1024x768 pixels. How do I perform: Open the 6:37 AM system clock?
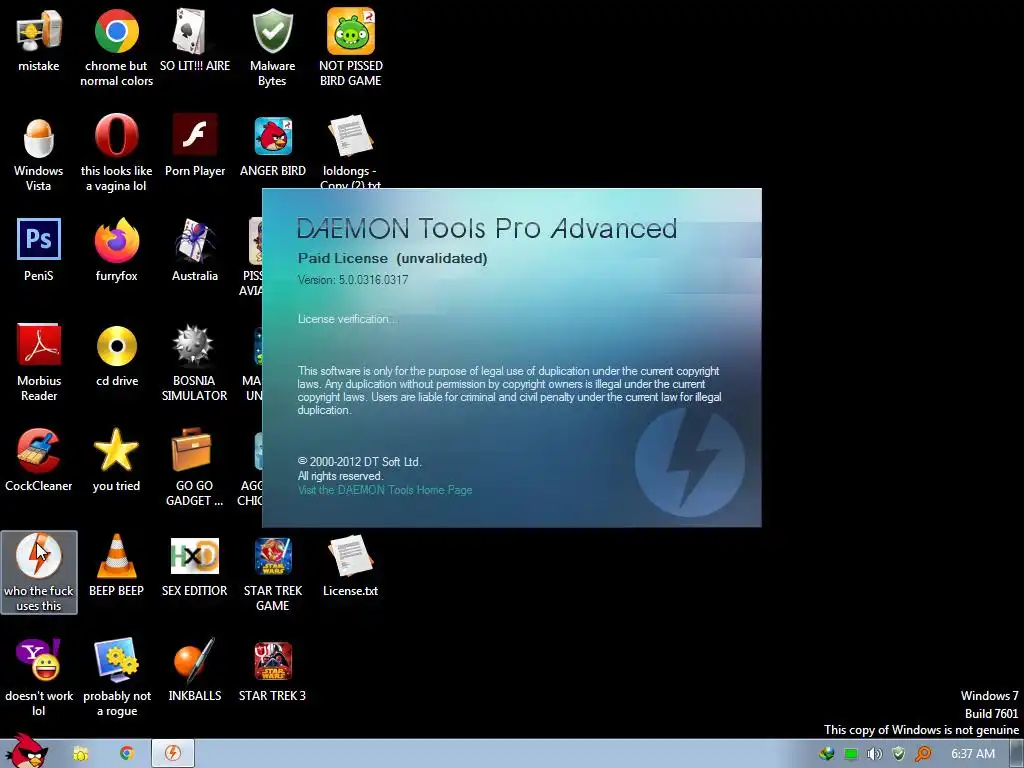click(972, 754)
